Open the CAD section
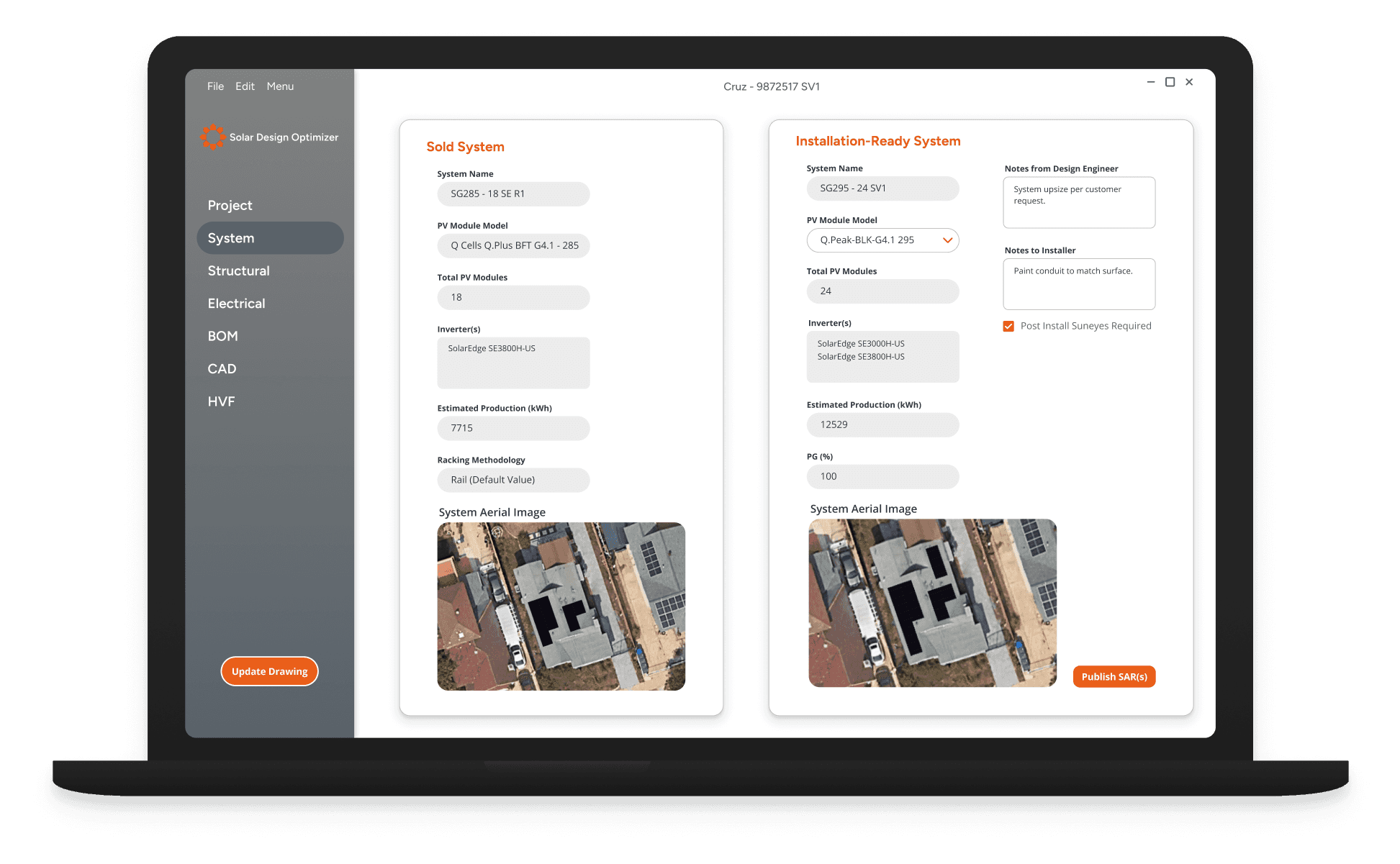This screenshot has height=864, width=1400. (222, 369)
